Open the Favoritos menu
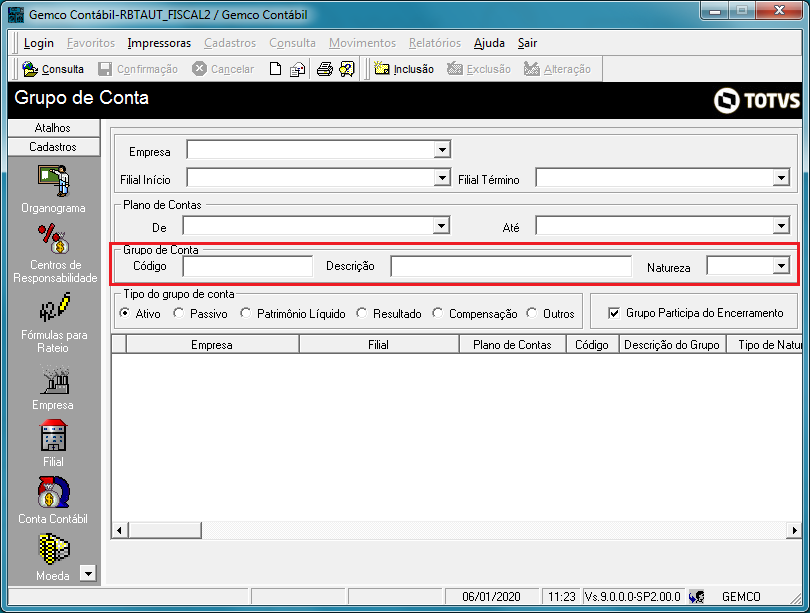Viewport: 810px width, 613px height. click(x=91, y=43)
